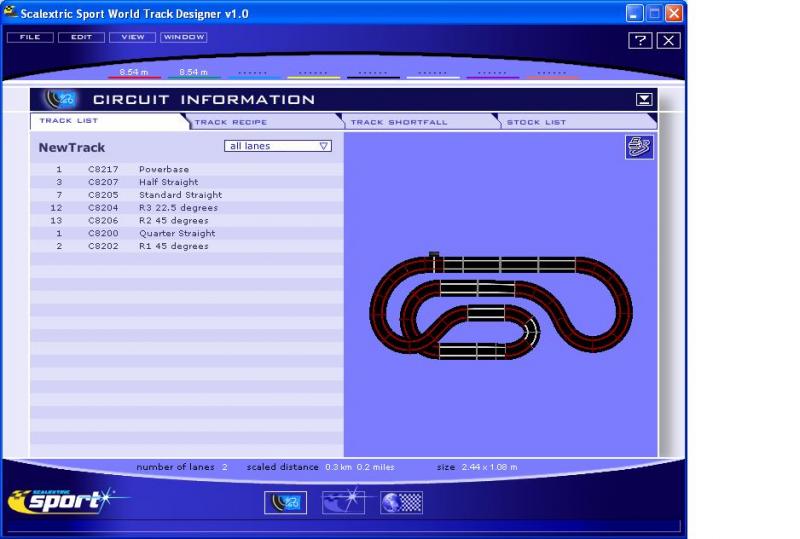Open the FILE menu
This screenshot has height=539, width=800.
point(29,37)
